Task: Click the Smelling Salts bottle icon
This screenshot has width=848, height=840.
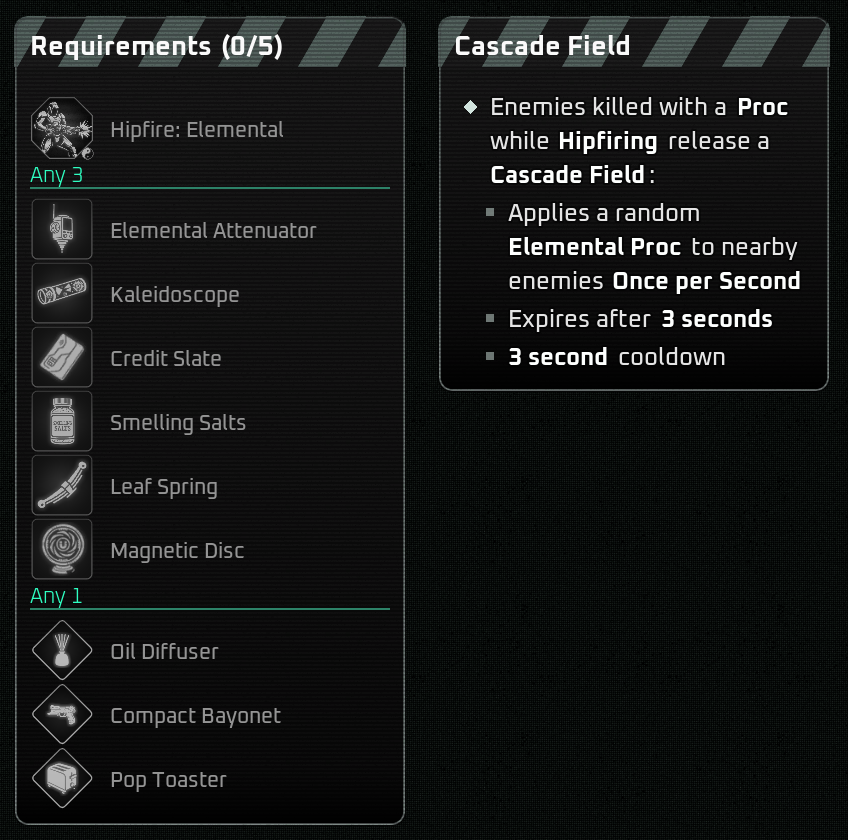Action: [x=62, y=423]
